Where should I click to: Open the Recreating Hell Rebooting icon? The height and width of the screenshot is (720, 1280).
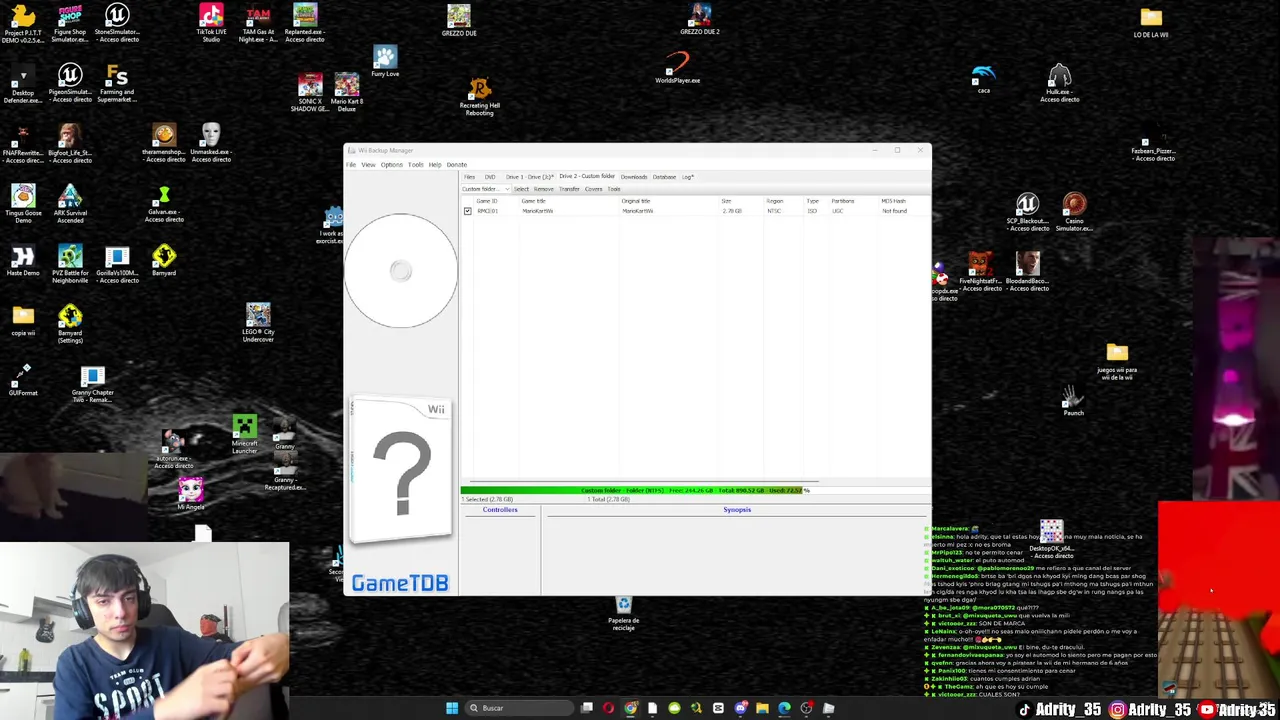(480, 97)
